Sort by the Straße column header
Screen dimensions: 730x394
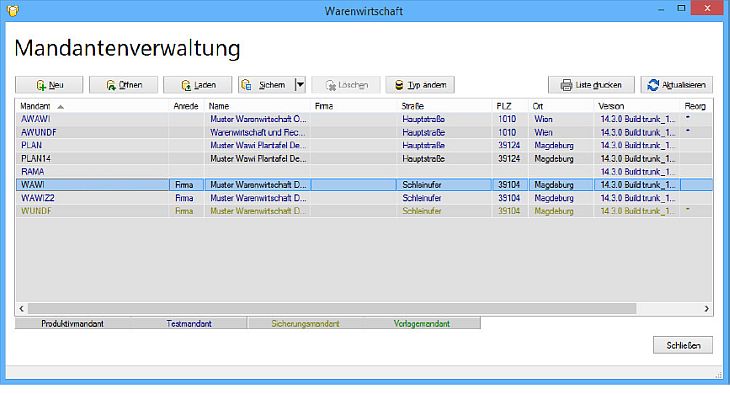pyautogui.click(x=412, y=106)
